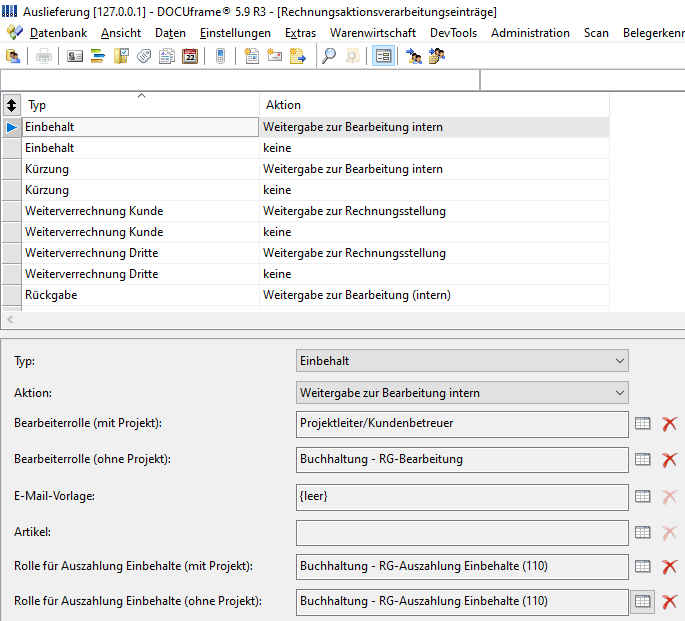Image resolution: width=685 pixels, height=621 pixels.
Task: Select Weiterverrechnung Dritte row with keine
Action: (306, 274)
